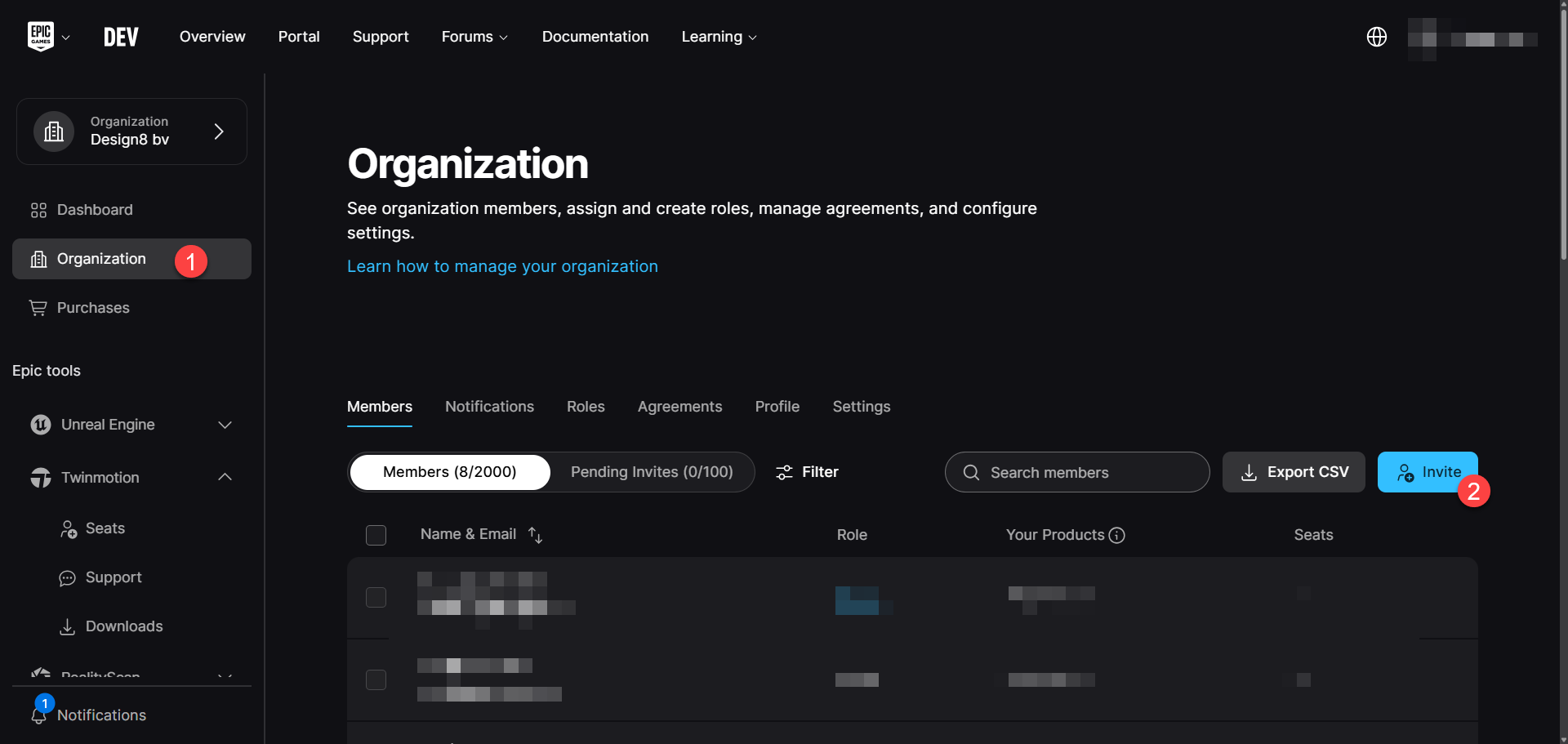Open Twinmotion Seats page
1568x744 pixels.
pos(105,528)
